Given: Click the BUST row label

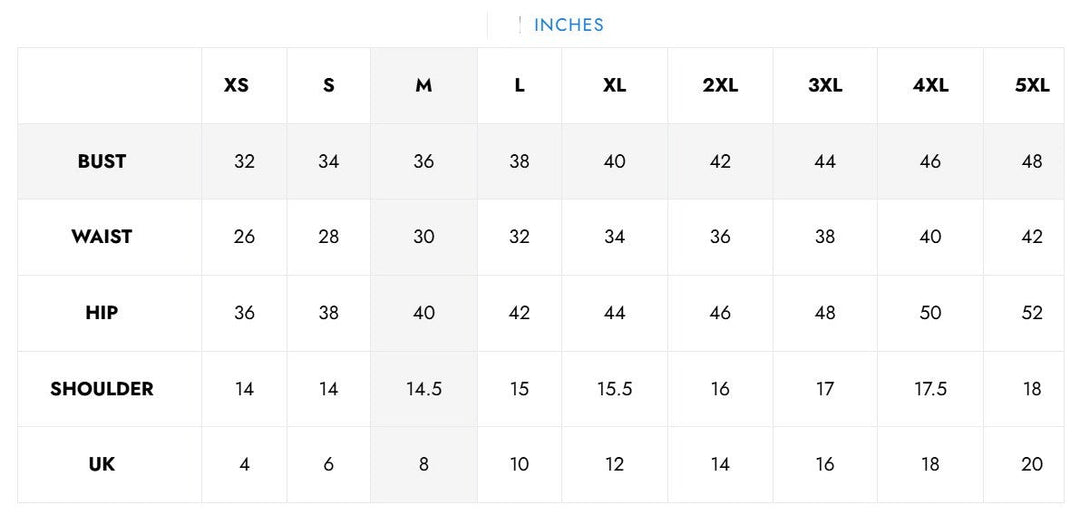Looking at the screenshot, I should 102,162.
